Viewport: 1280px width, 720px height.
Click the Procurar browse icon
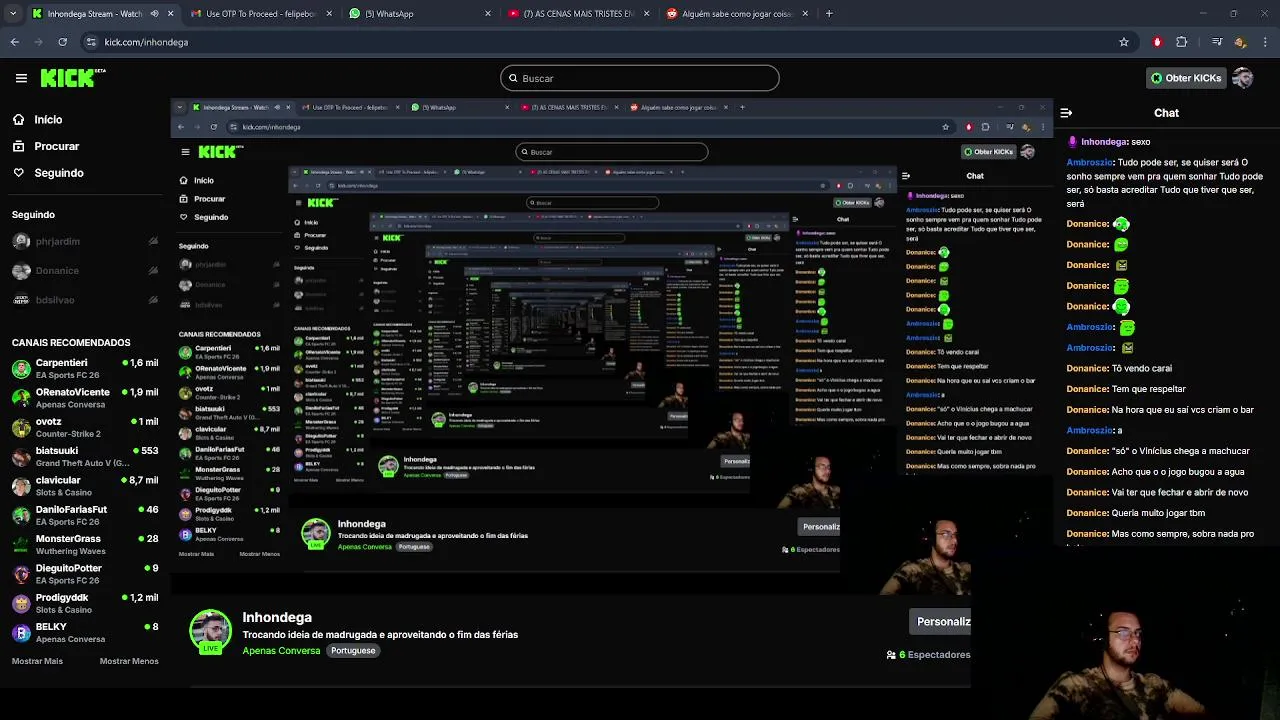tap(18, 146)
